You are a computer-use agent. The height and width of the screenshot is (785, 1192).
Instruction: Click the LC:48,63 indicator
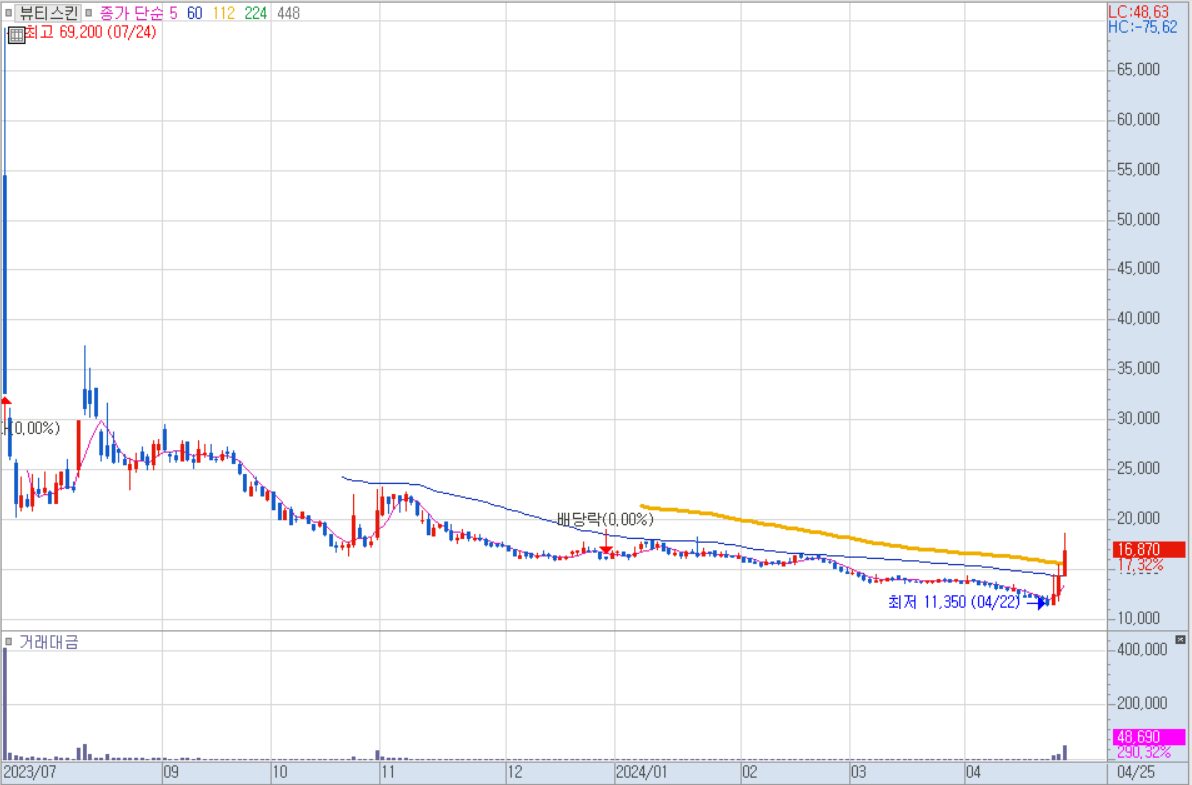click(x=1139, y=12)
